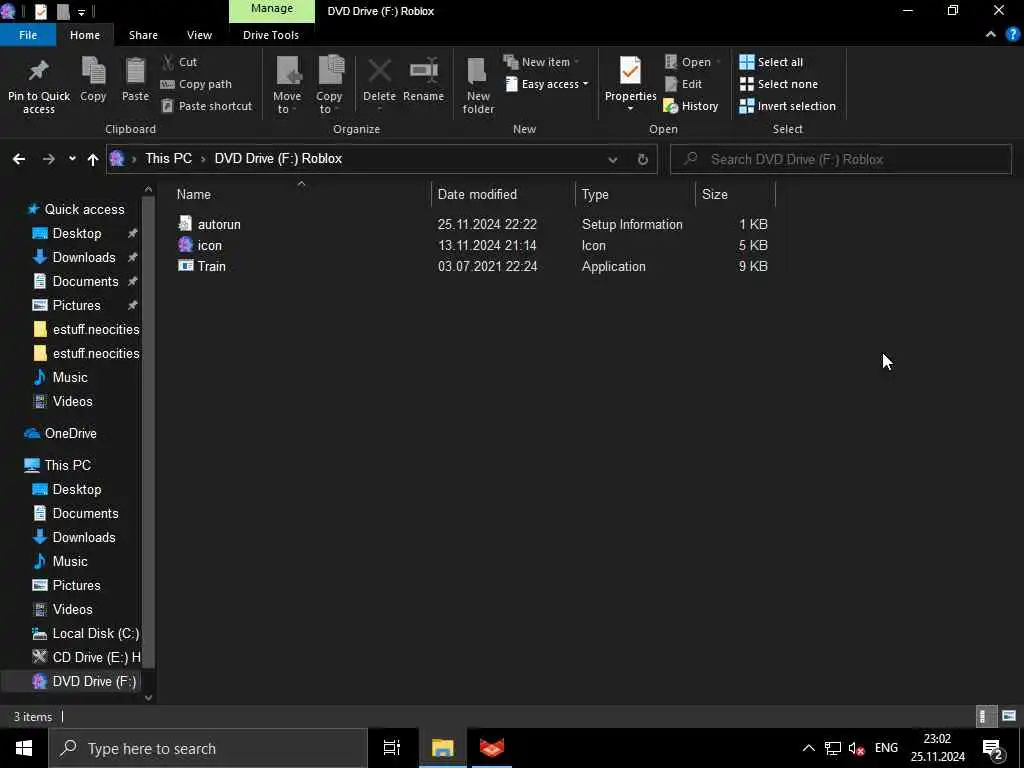1024x768 pixels.
Task: Refresh the DVD Drive folder view
Action: click(x=643, y=159)
